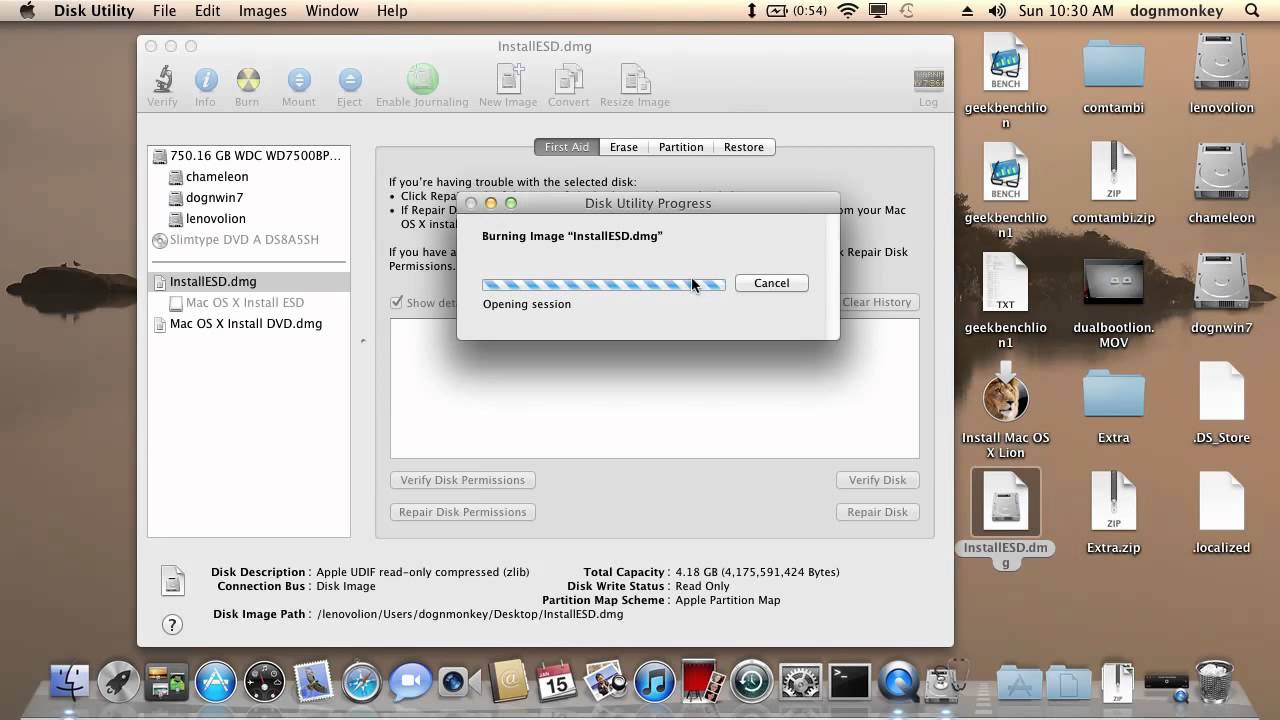
Task: Click the burn progress bar
Action: [x=604, y=284]
